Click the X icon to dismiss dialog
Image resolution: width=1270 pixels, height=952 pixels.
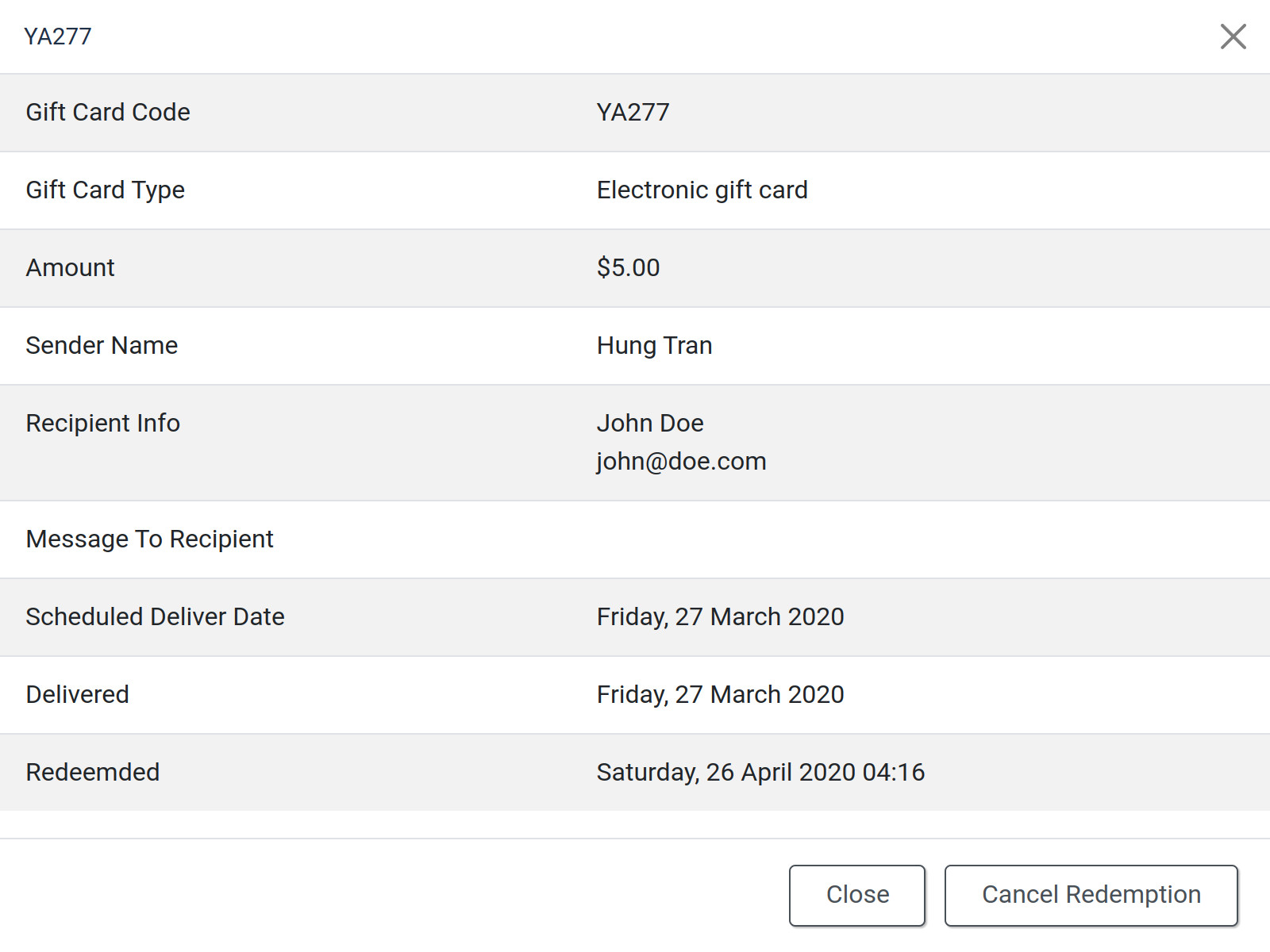pos(1233,36)
